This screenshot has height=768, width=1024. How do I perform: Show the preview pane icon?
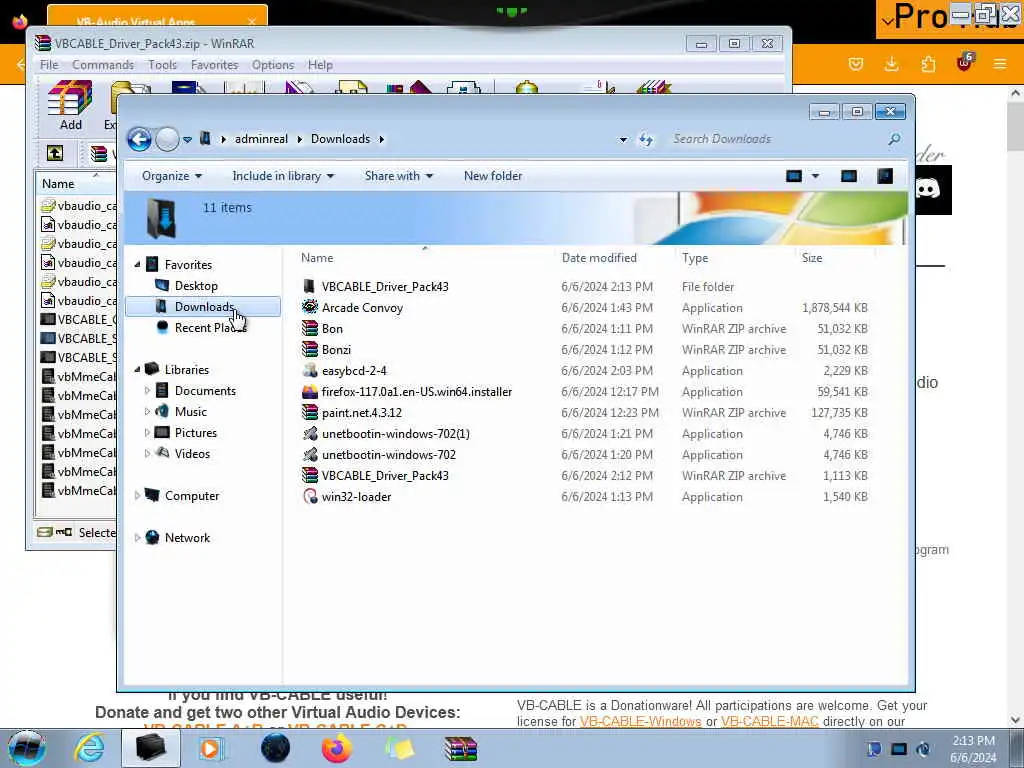pos(848,176)
